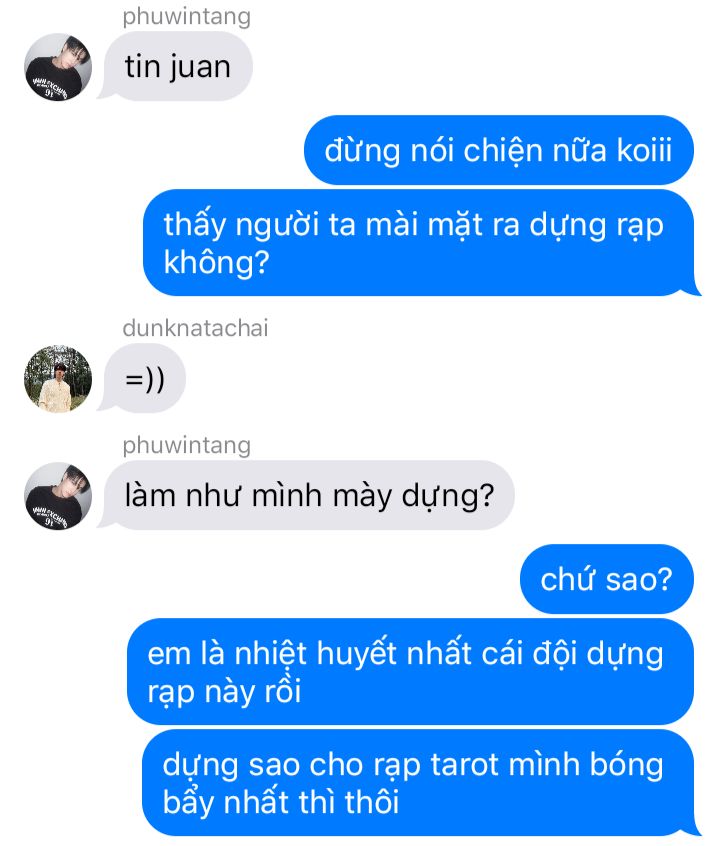
Task: Select the "tin juan" message bubble
Action: pos(175,66)
